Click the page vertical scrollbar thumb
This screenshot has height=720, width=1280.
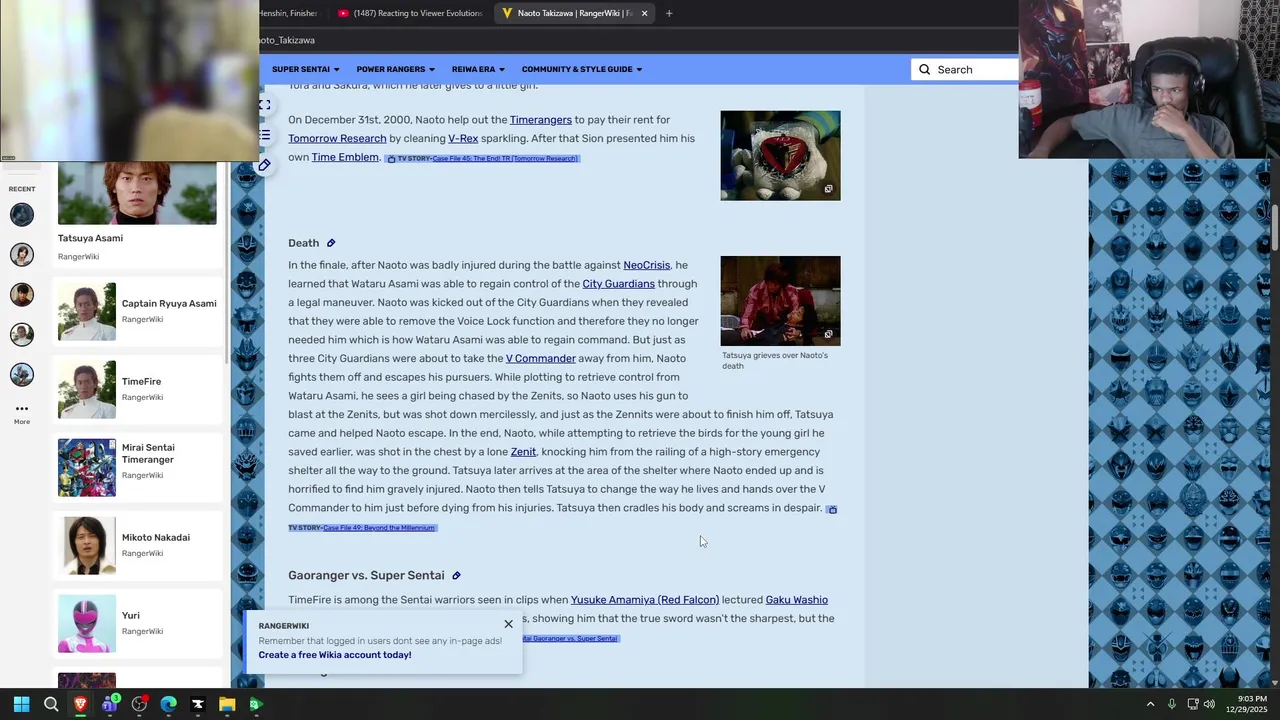(1274, 227)
